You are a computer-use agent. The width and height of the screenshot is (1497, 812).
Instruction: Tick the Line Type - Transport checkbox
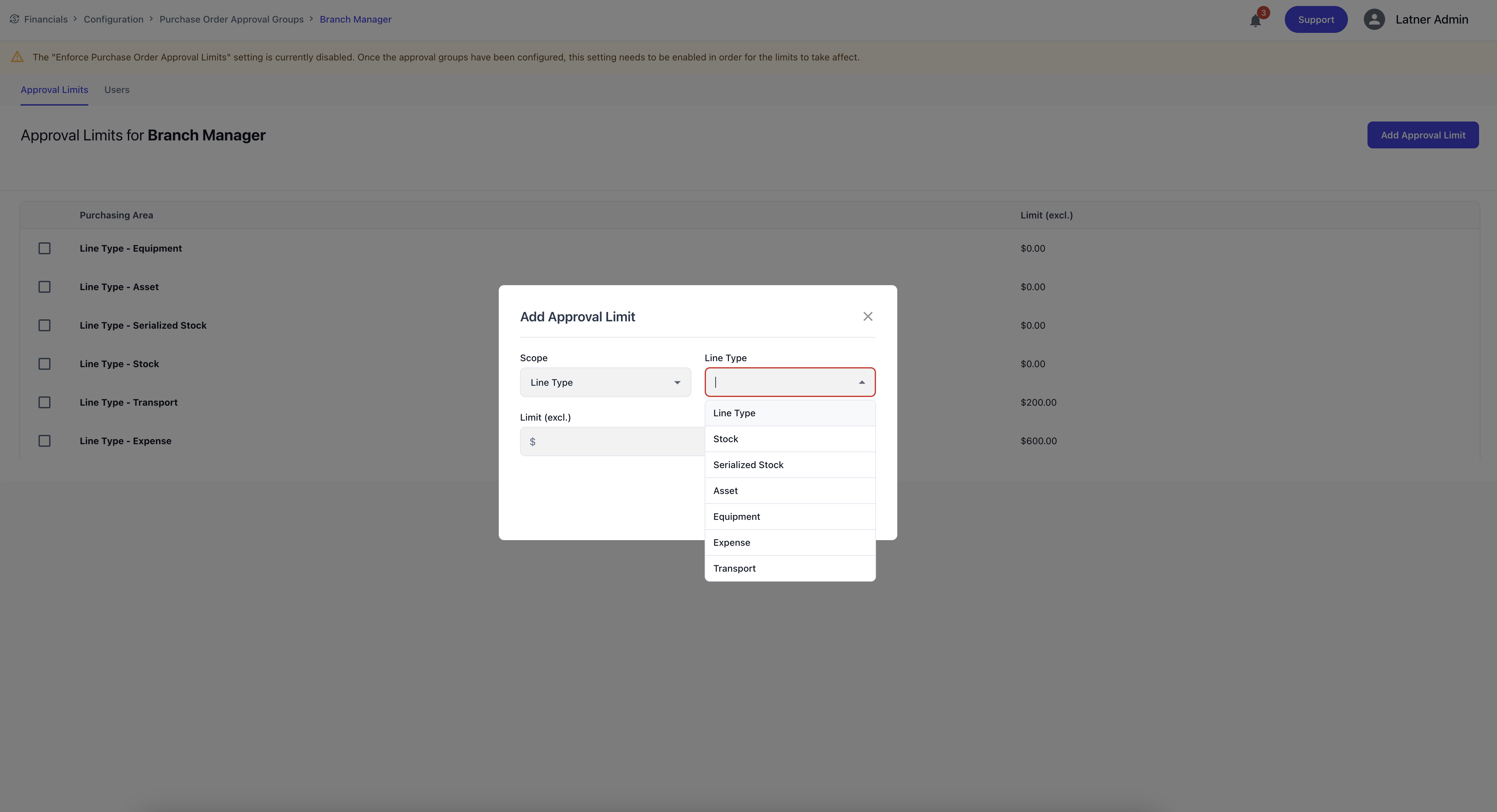[x=44, y=403]
